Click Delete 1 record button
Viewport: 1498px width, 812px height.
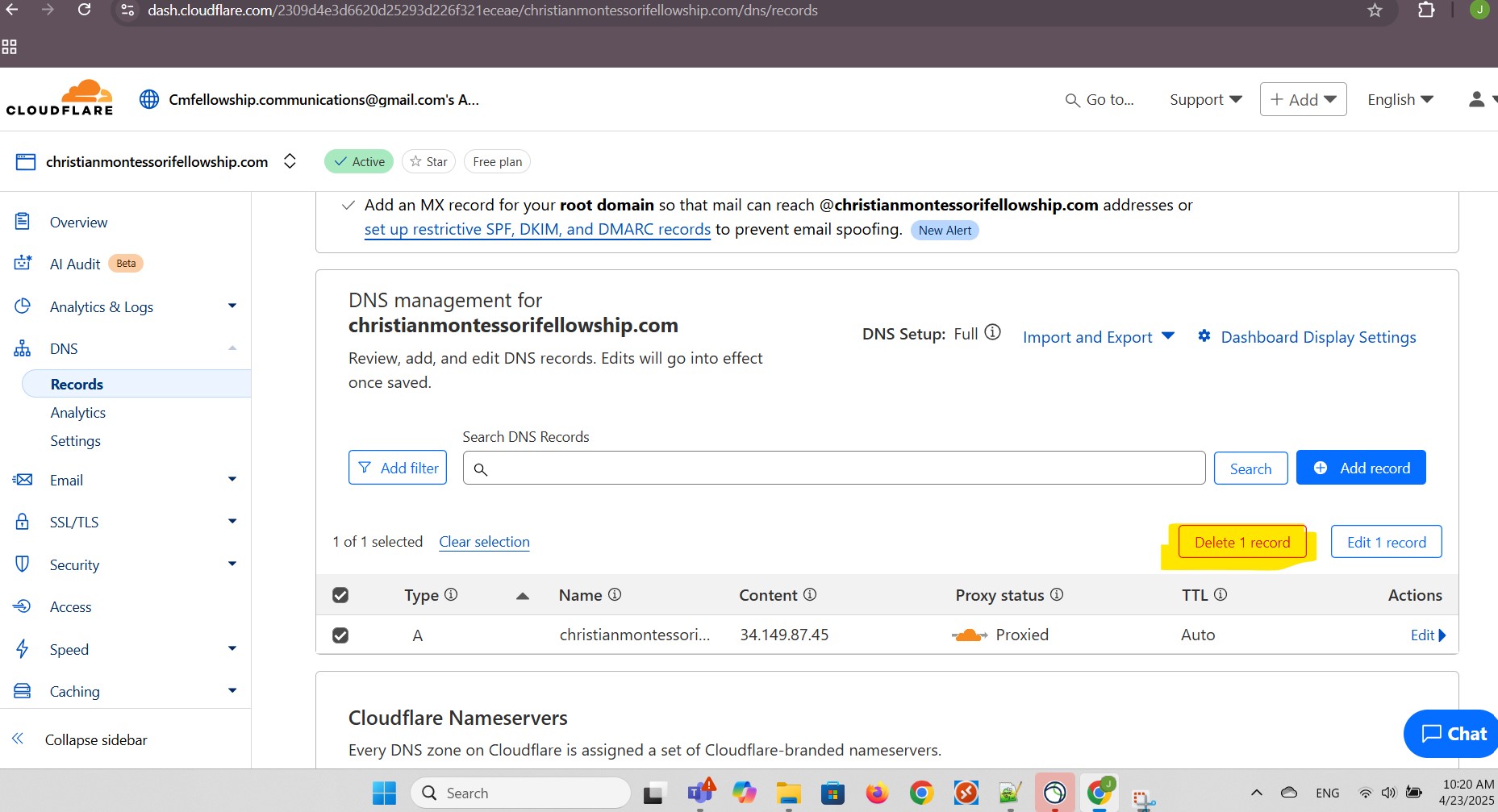point(1242,542)
